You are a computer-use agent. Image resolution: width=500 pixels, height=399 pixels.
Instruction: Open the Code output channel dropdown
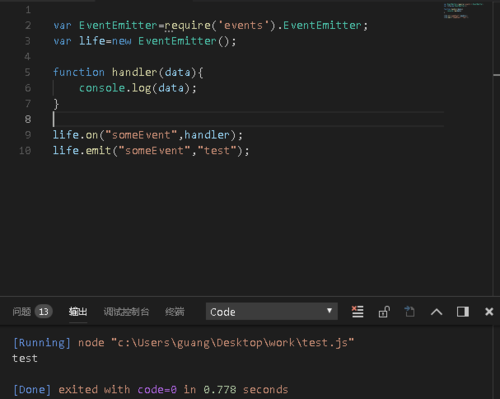pos(272,311)
